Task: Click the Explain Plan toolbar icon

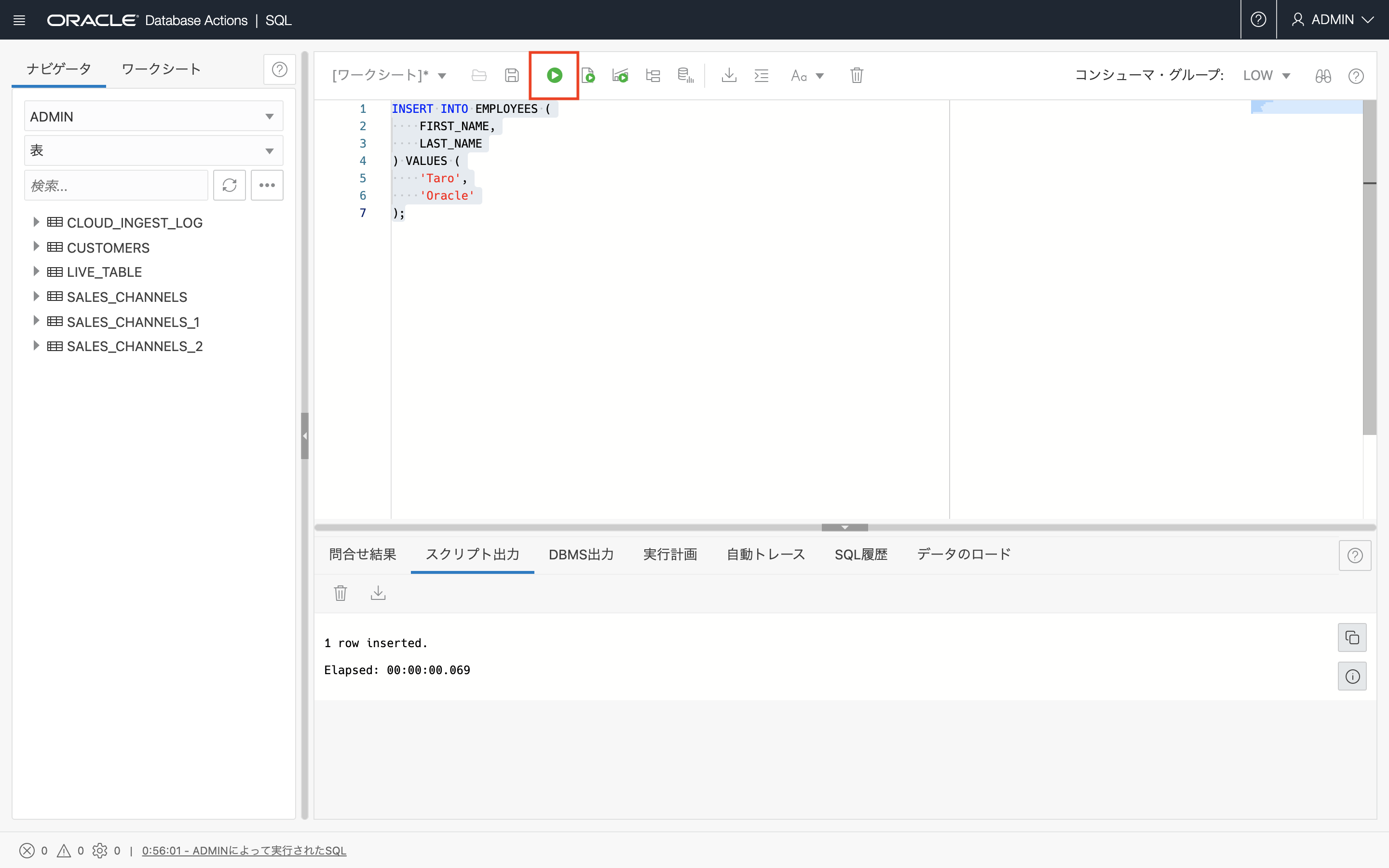Action: click(653, 75)
